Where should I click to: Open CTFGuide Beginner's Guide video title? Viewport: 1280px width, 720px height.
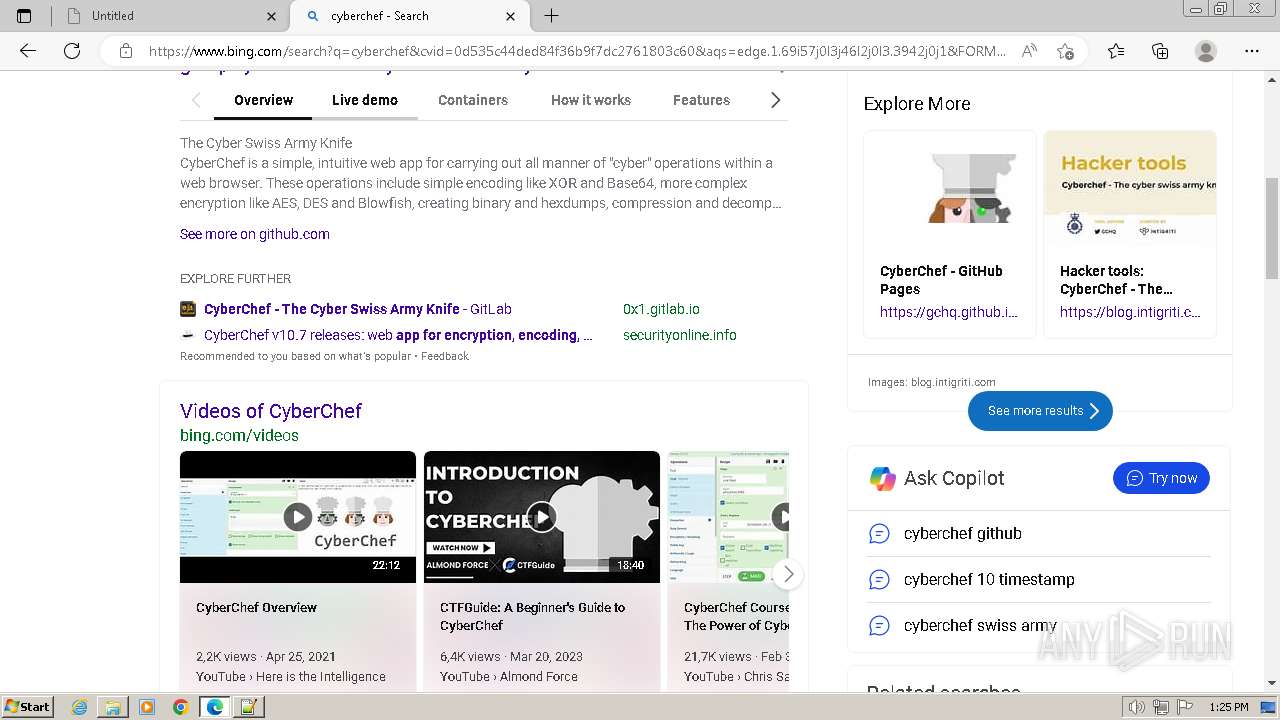532,616
